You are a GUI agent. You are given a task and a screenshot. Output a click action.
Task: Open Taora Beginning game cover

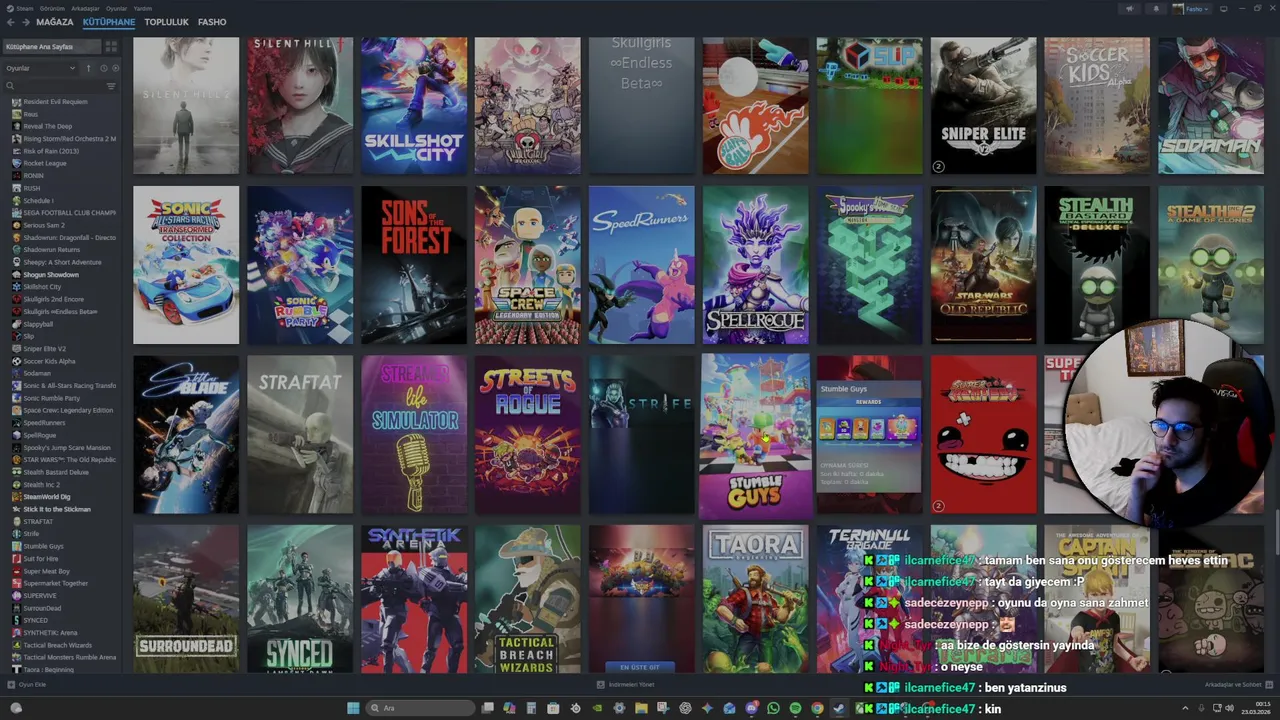pyautogui.click(x=755, y=599)
